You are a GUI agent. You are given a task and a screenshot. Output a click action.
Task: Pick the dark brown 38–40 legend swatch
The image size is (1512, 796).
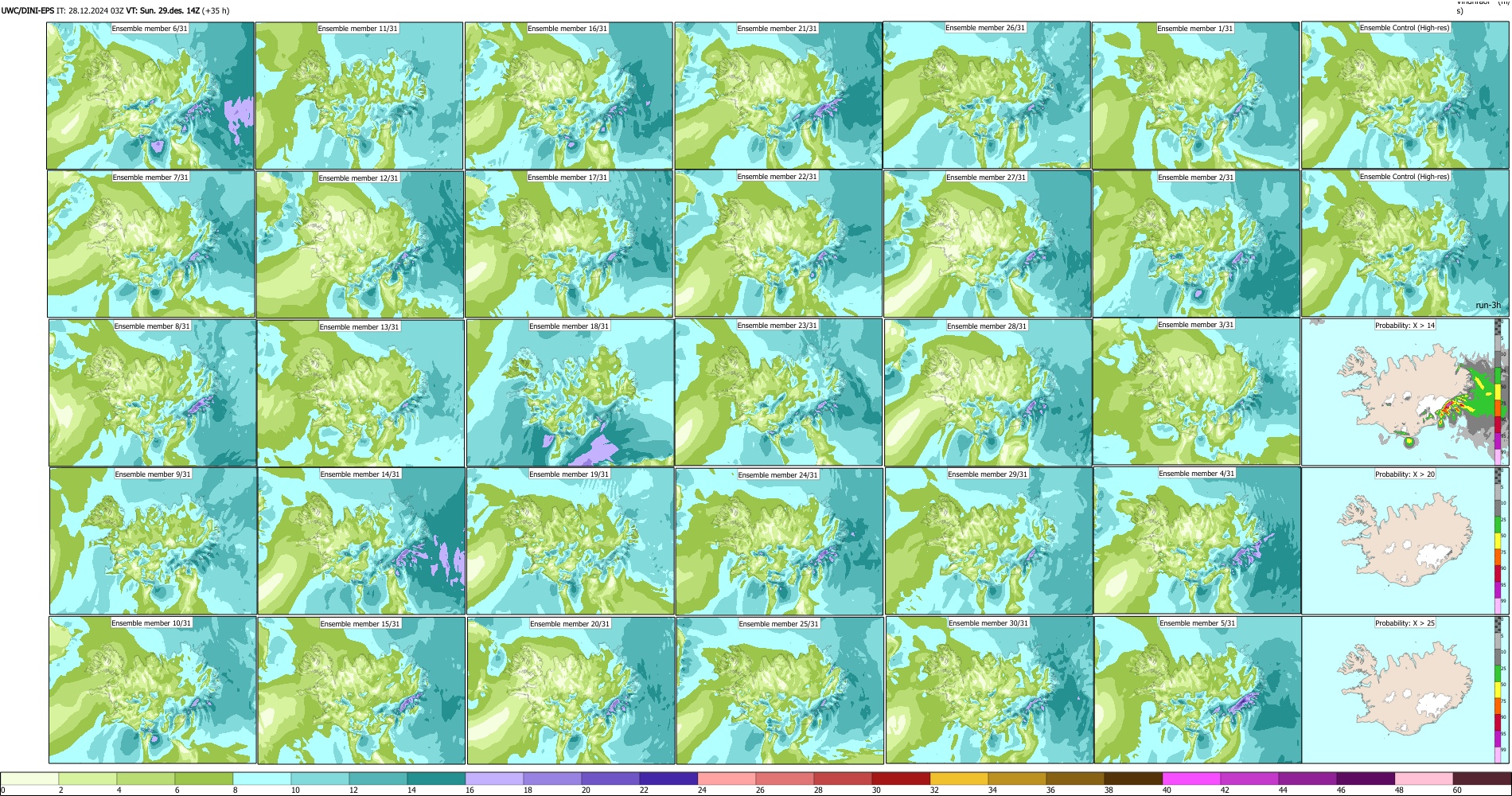coord(1133,778)
